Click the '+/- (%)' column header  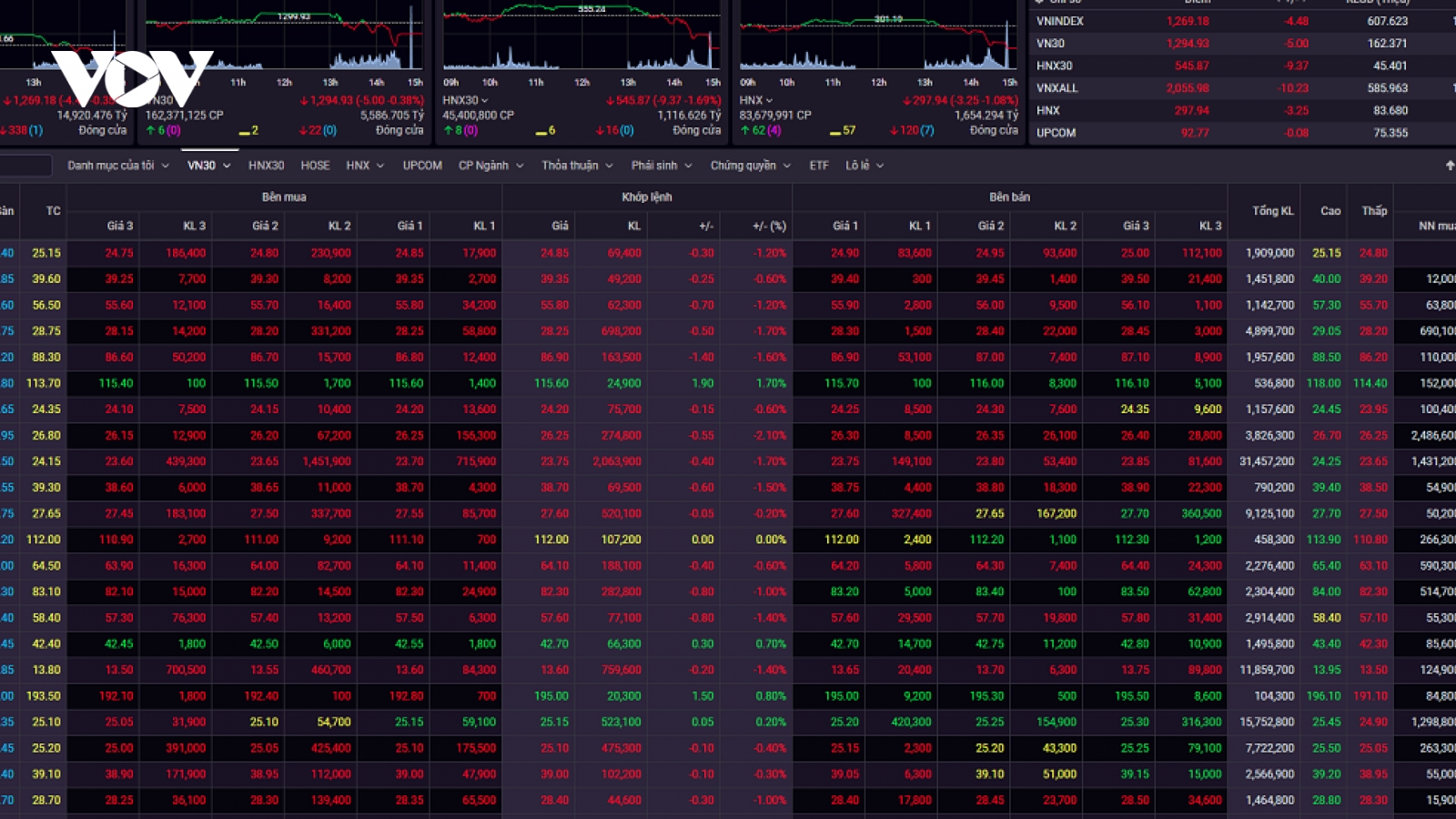point(770,226)
